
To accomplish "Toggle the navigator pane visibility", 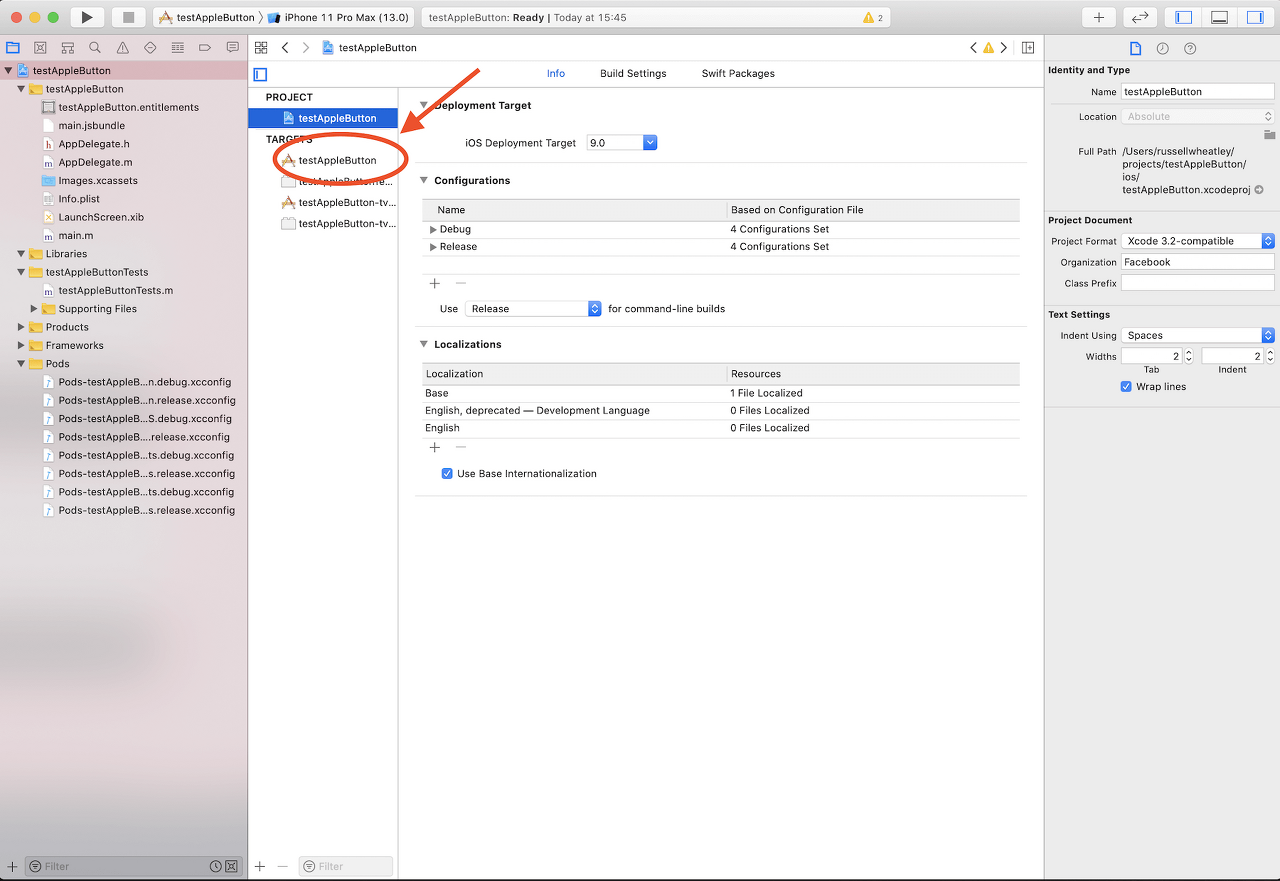I will pyautogui.click(x=1183, y=17).
